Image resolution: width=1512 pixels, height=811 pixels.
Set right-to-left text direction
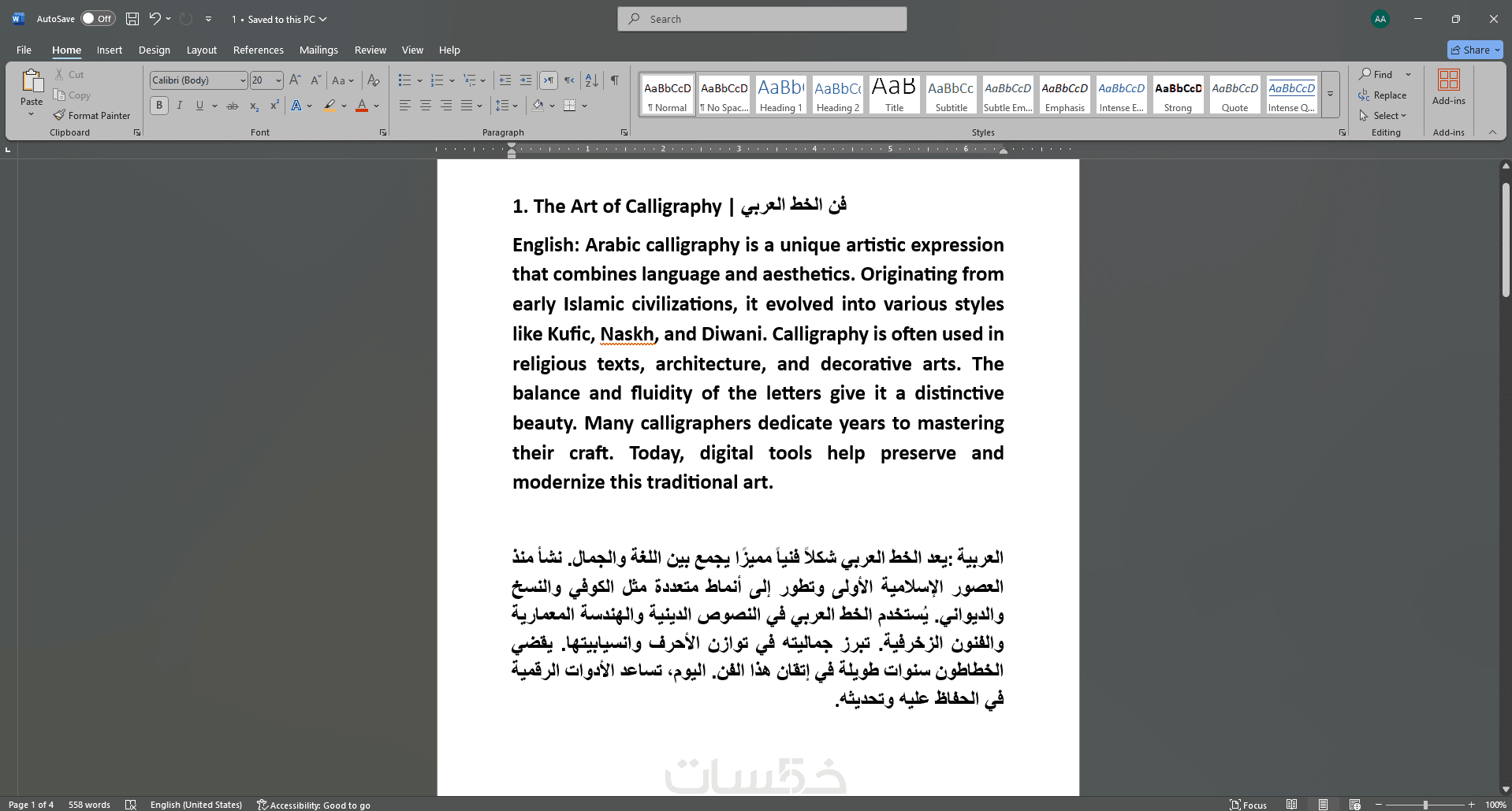coord(569,80)
